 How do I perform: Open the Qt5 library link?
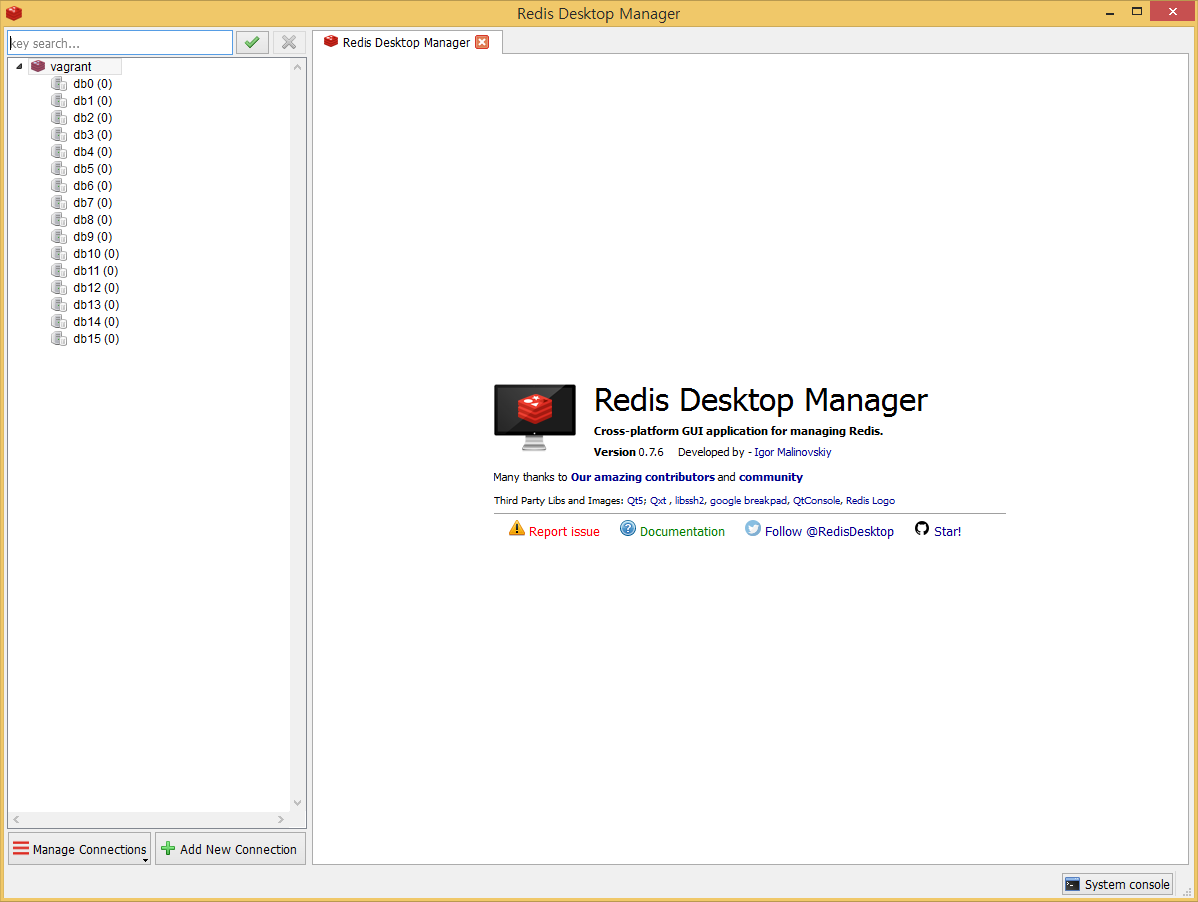(x=636, y=501)
